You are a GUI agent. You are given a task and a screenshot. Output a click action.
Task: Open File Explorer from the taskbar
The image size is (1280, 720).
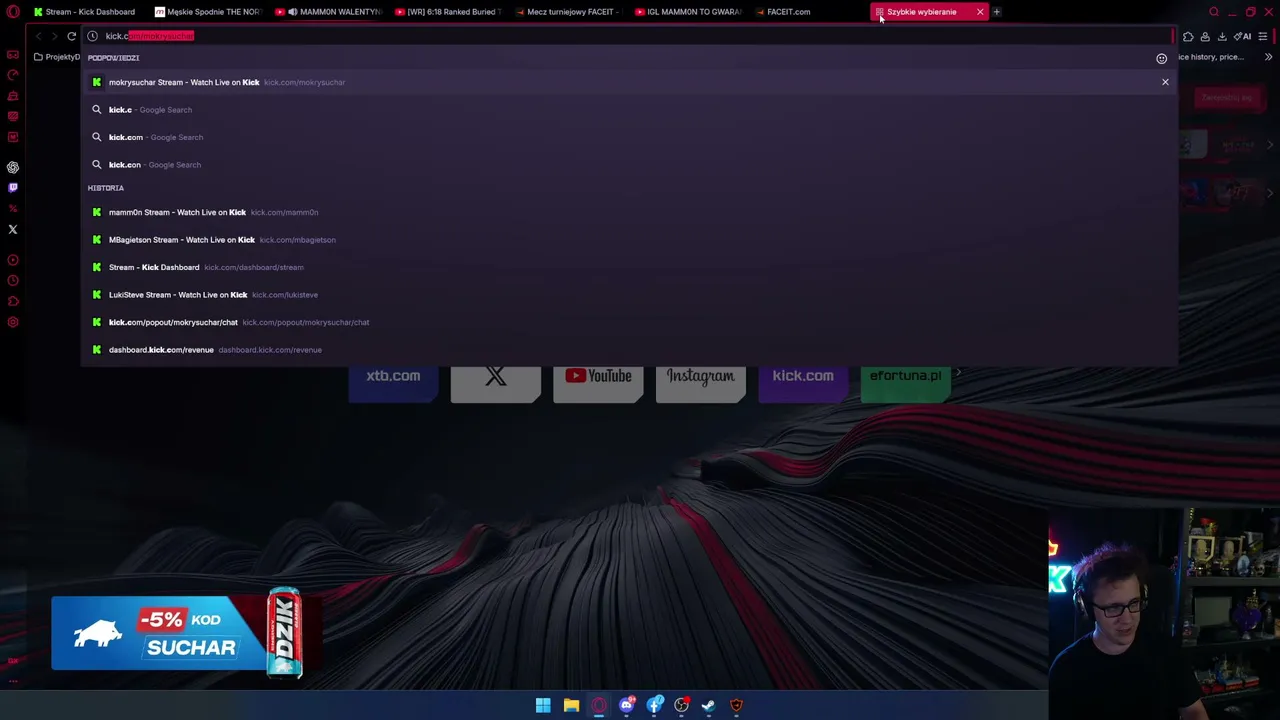click(x=571, y=705)
